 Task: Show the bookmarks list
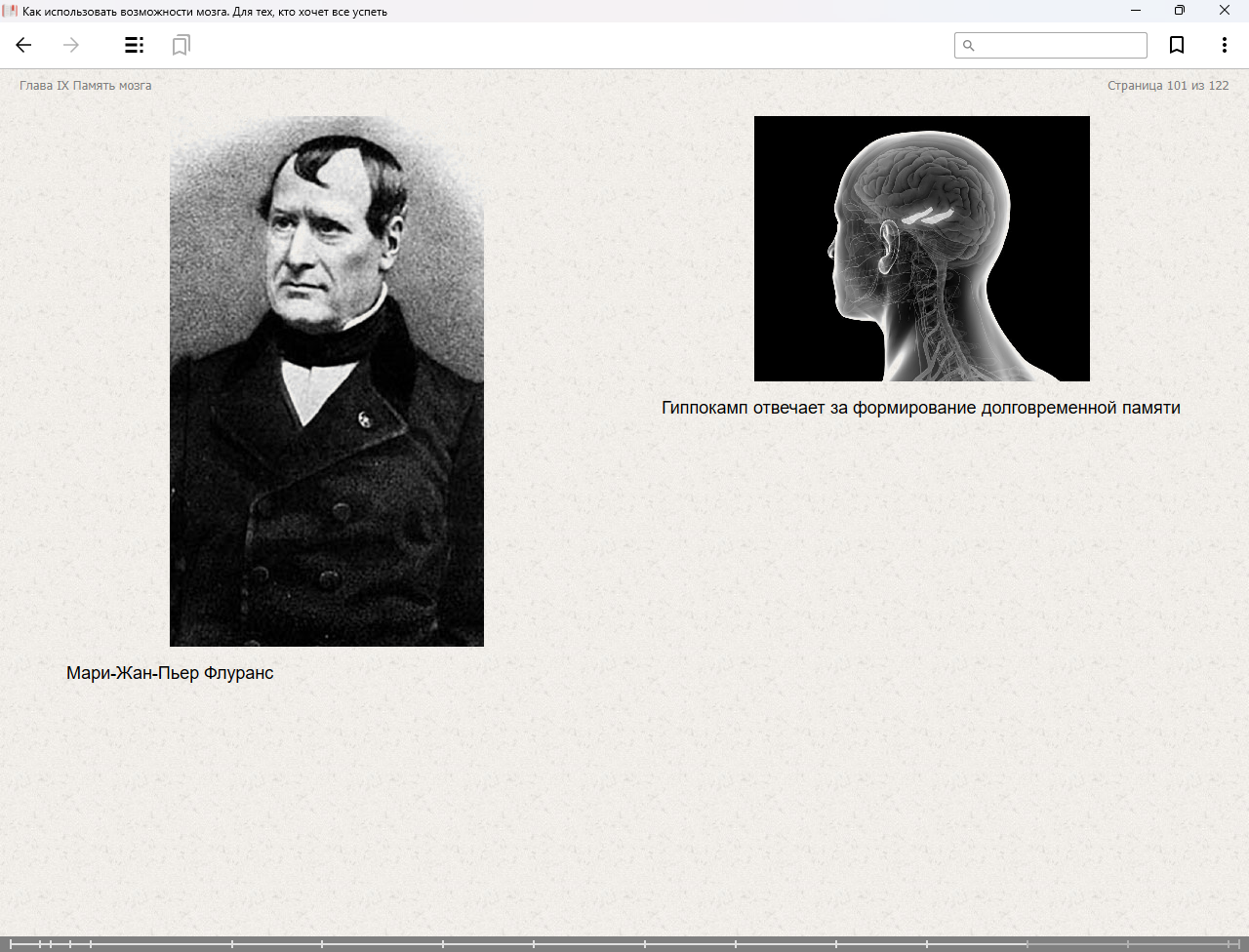181,45
